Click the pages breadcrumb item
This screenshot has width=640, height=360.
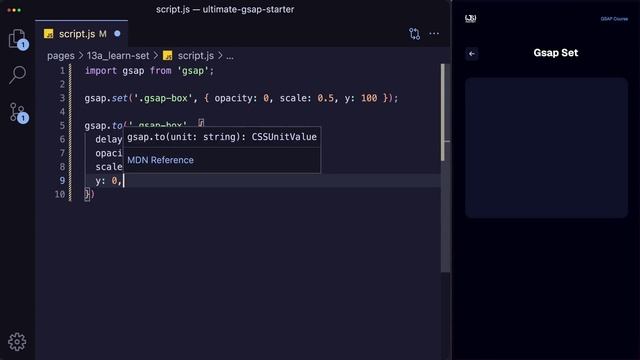pos(61,56)
